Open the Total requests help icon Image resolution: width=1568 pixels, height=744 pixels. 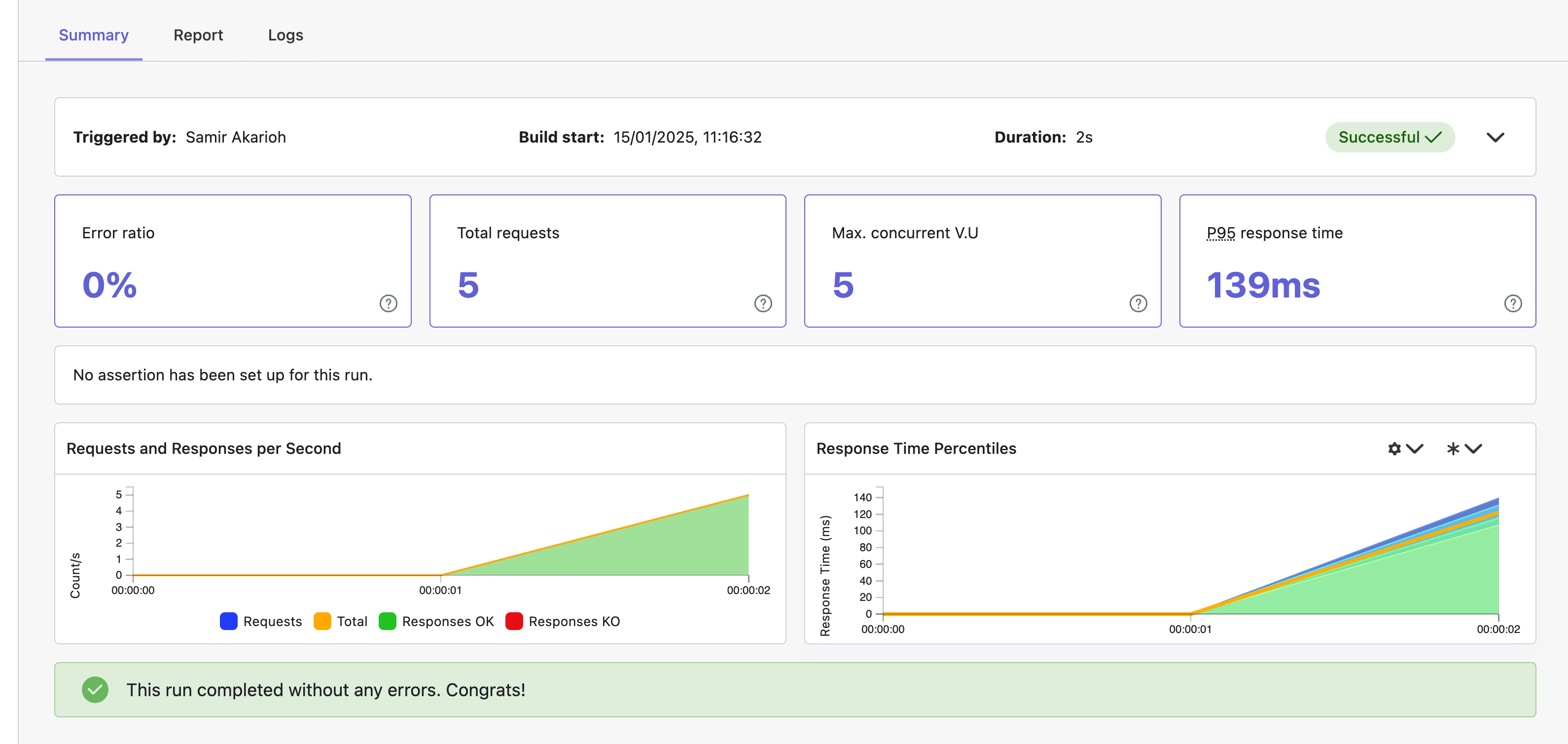763,303
